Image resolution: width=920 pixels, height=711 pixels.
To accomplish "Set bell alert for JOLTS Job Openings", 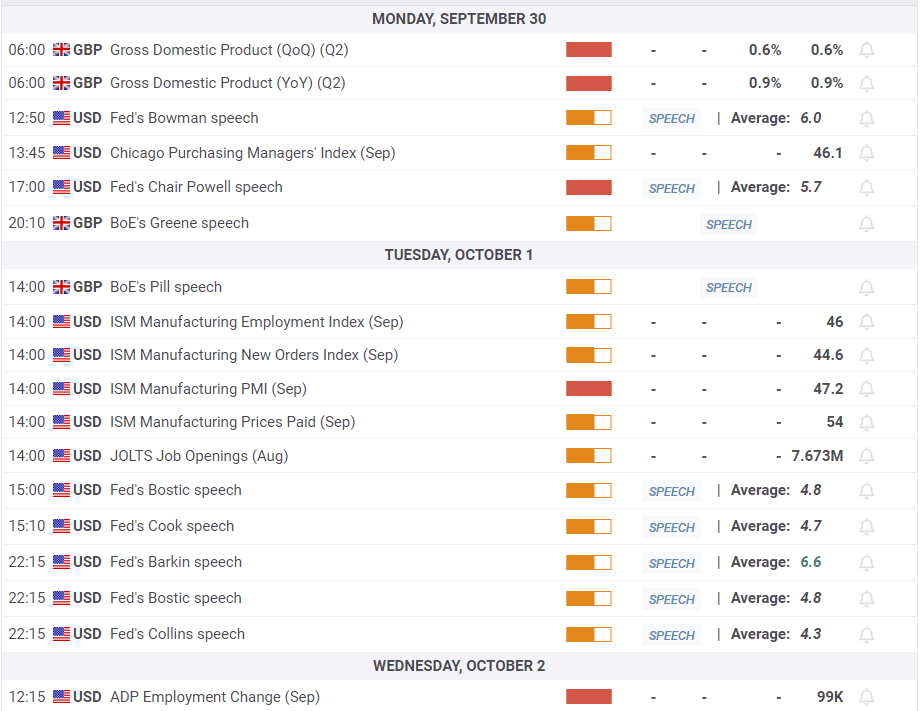I will point(867,456).
